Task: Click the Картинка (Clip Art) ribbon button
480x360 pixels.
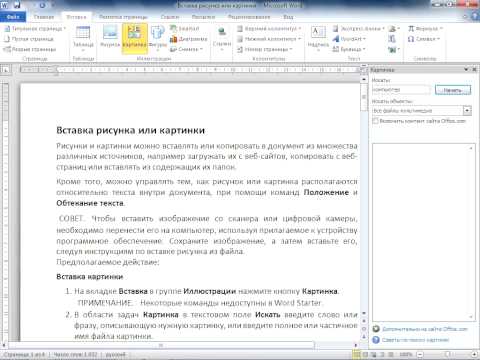Action: (x=134, y=38)
